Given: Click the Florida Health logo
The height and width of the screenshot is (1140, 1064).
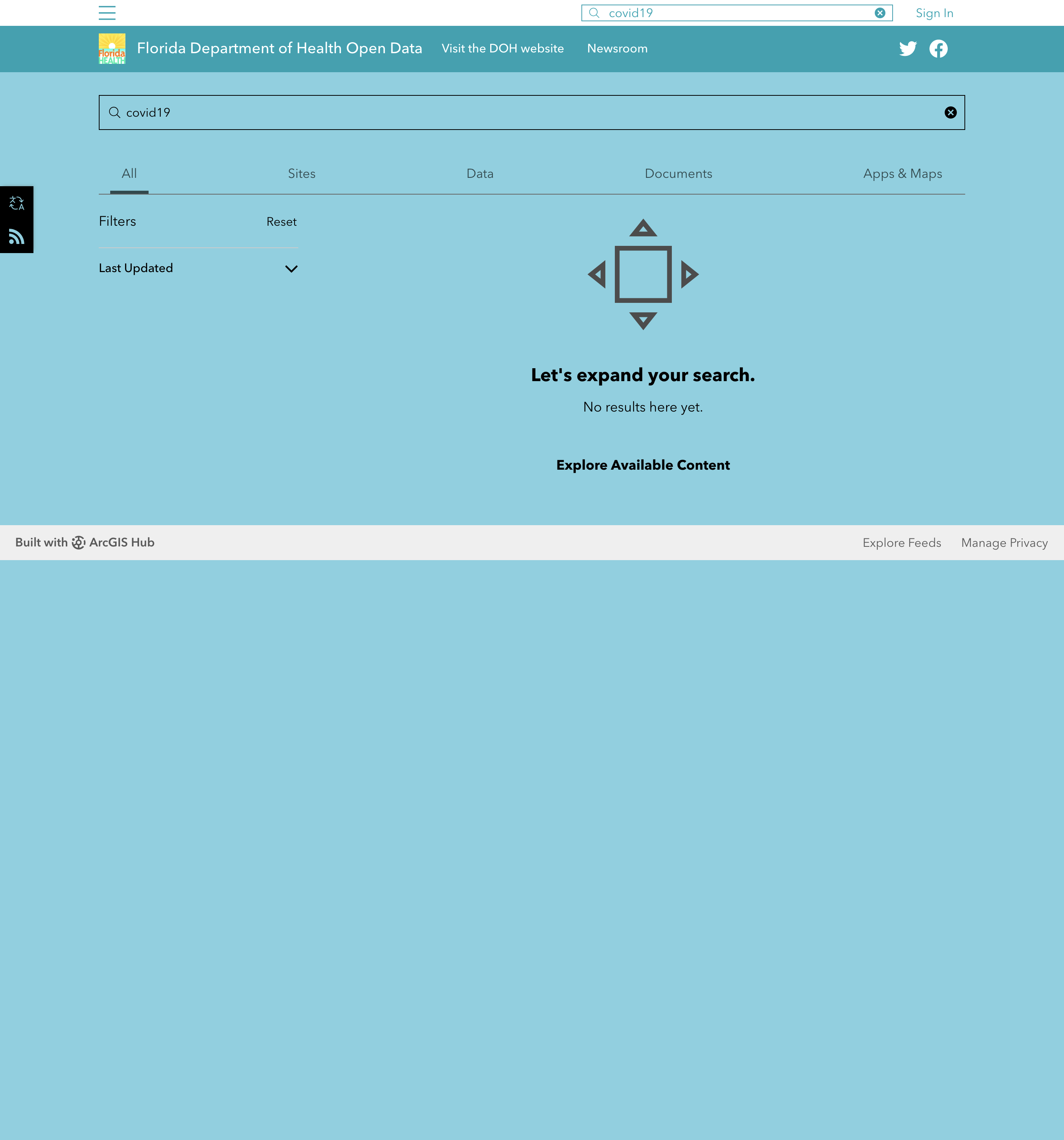Looking at the screenshot, I should pyautogui.click(x=112, y=49).
